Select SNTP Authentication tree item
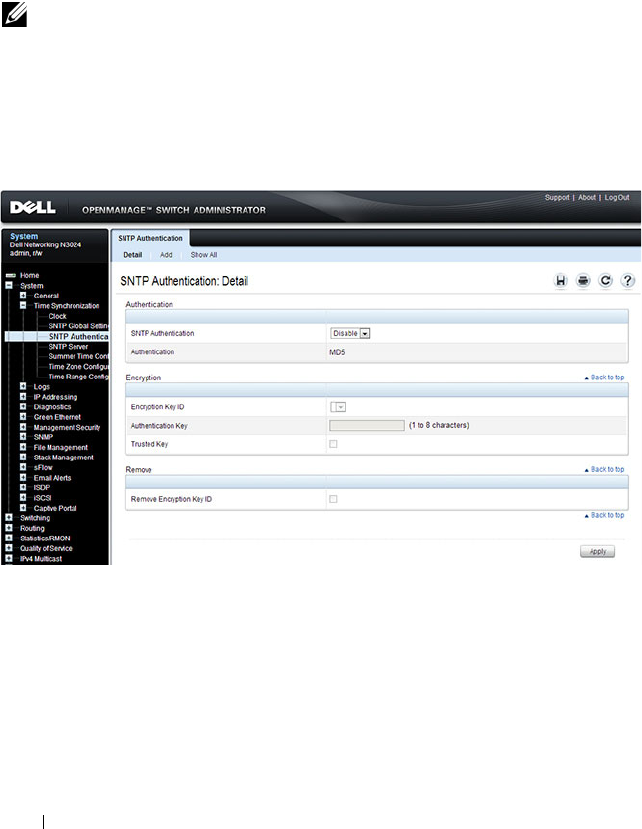Image resolution: width=642 pixels, height=829 pixels. point(78,336)
